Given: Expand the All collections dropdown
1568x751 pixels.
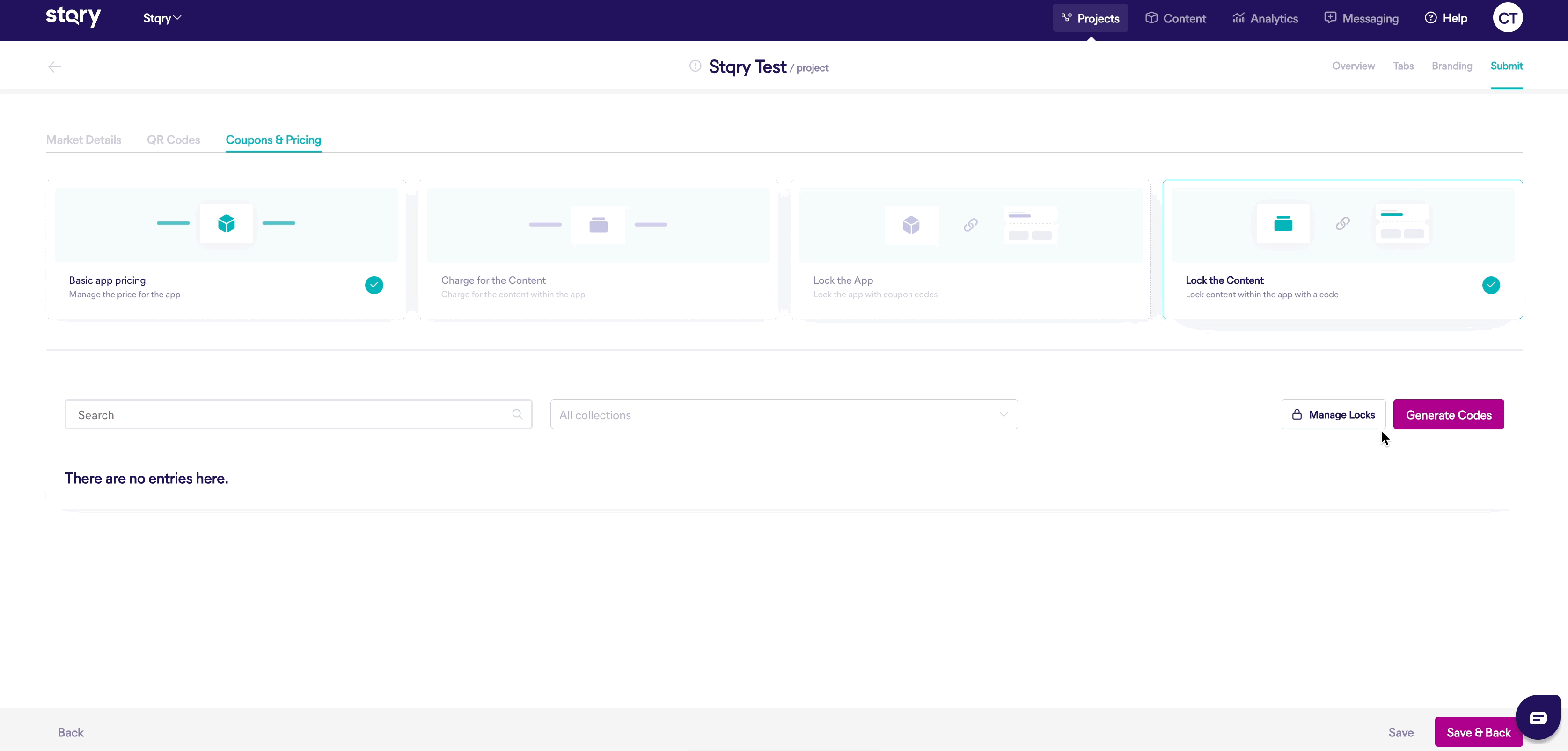Looking at the screenshot, I should (x=784, y=415).
